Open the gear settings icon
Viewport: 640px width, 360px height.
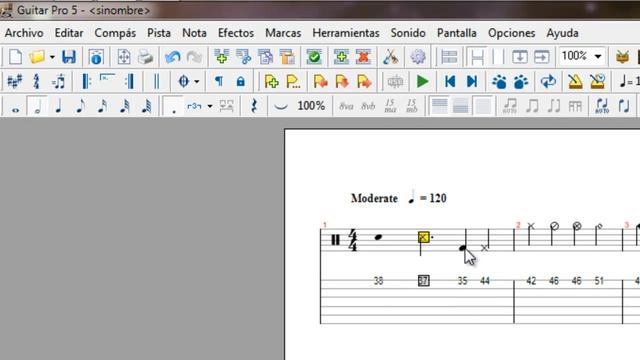pyautogui.click(x=418, y=57)
